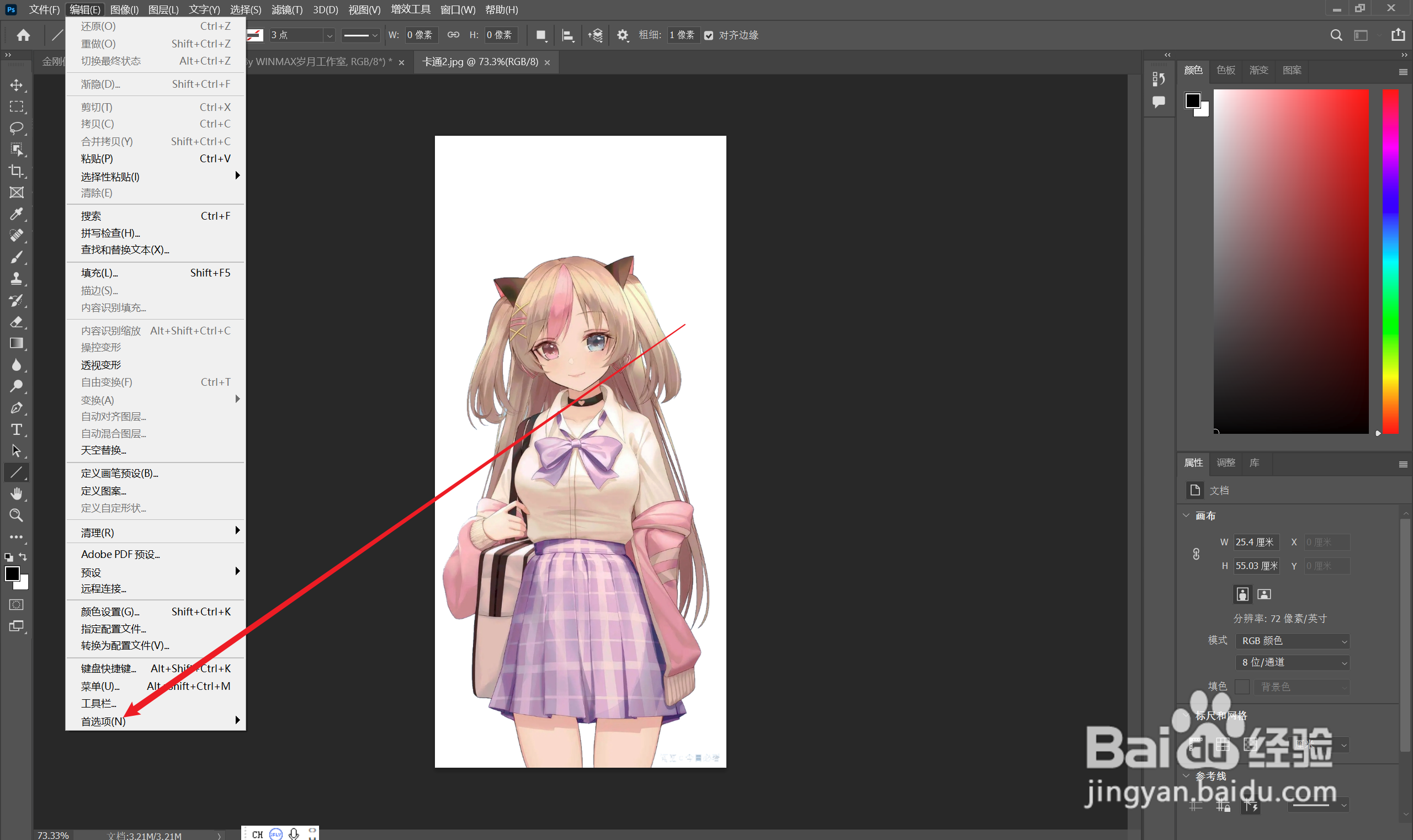Select the Hand tool
Viewport: 1413px width, 840px height.
pos(17,493)
